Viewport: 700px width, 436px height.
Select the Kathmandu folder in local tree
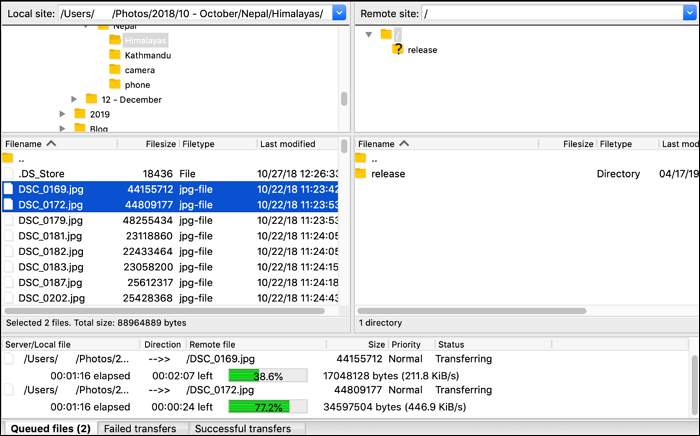[x=148, y=55]
